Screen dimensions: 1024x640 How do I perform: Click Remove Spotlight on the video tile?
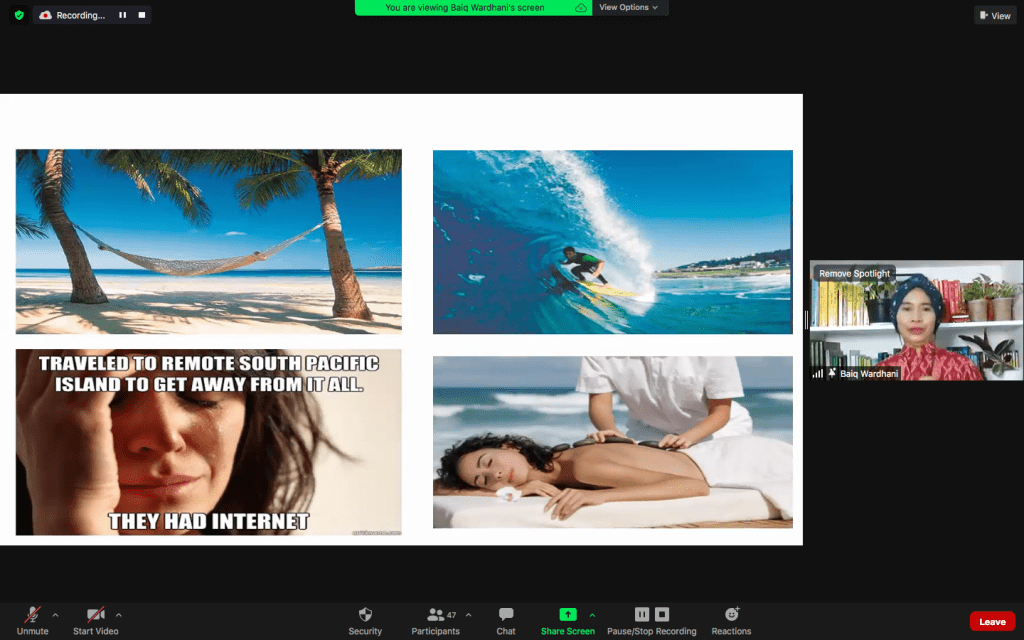pyautogui.click(x=854, y=274)
